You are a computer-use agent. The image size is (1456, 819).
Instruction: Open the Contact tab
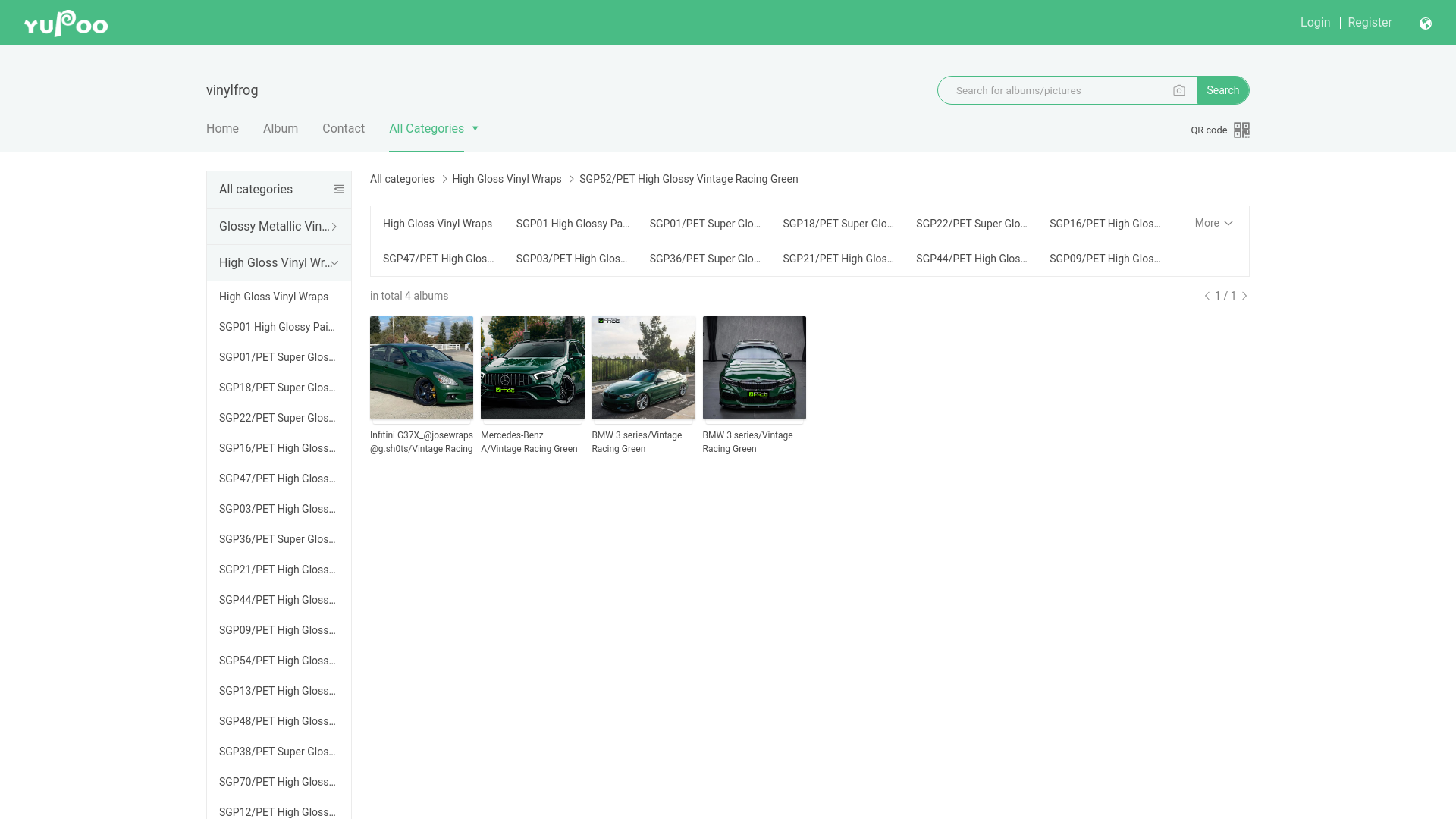click(344, 129)
